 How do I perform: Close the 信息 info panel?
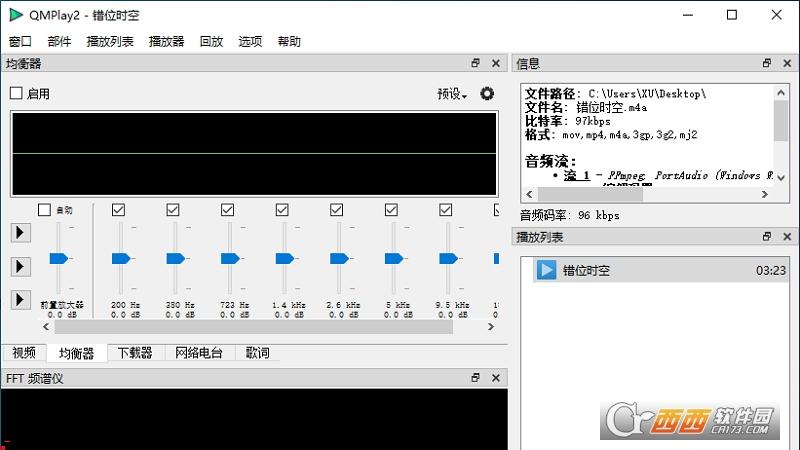[787, 63]
